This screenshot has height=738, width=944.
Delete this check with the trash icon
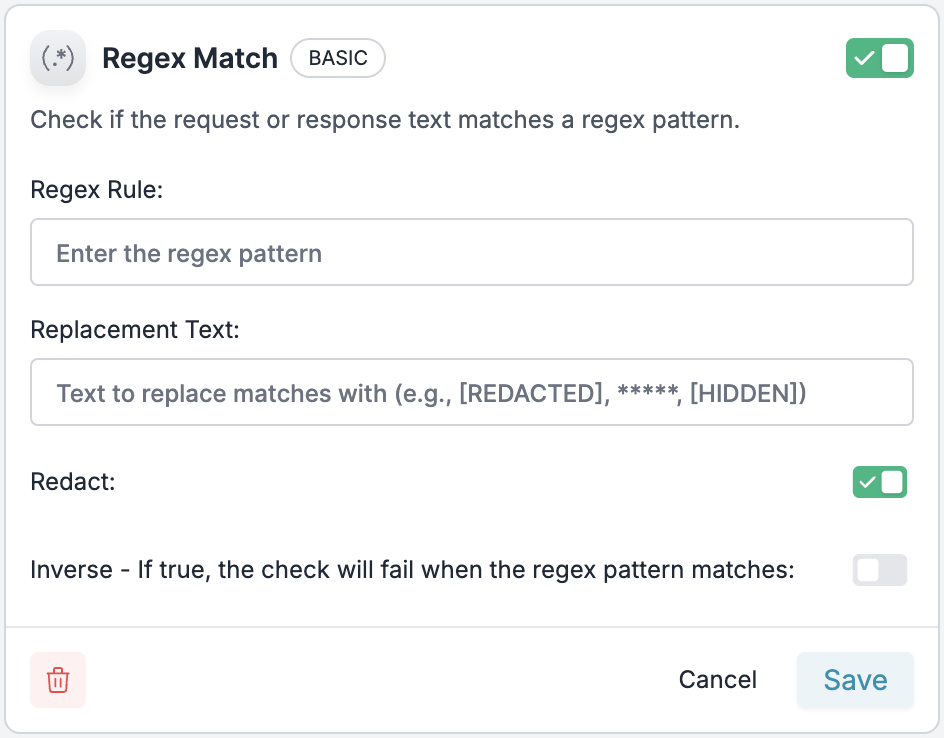(58, 680)
